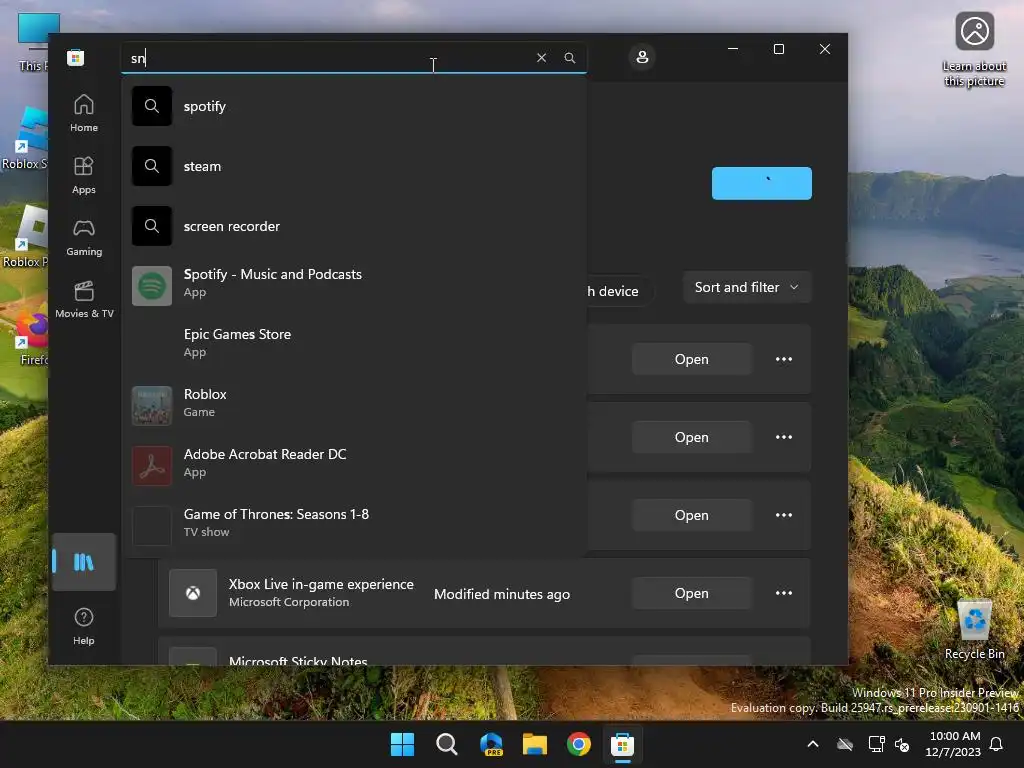Open the Library sidebar icon

(84, 562)
